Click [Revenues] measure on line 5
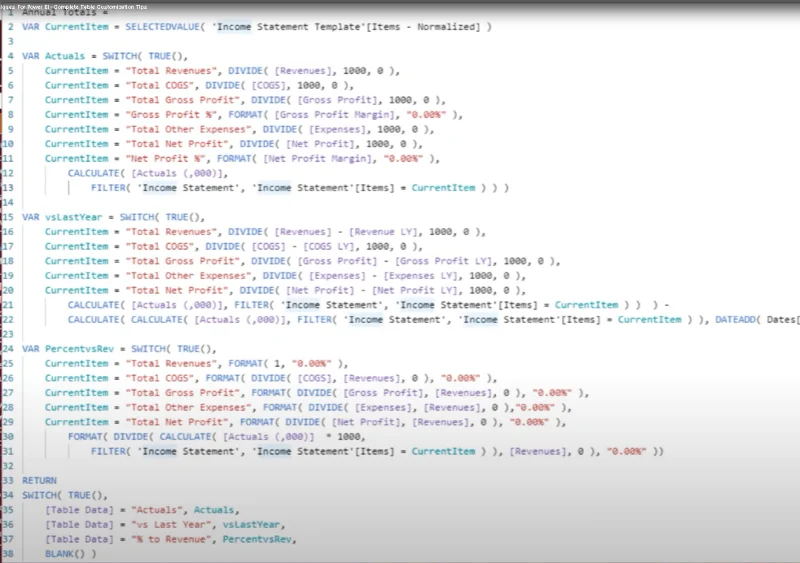Viewport: 800px width, 563px height. pyautogui.click(x=303, y=70)
